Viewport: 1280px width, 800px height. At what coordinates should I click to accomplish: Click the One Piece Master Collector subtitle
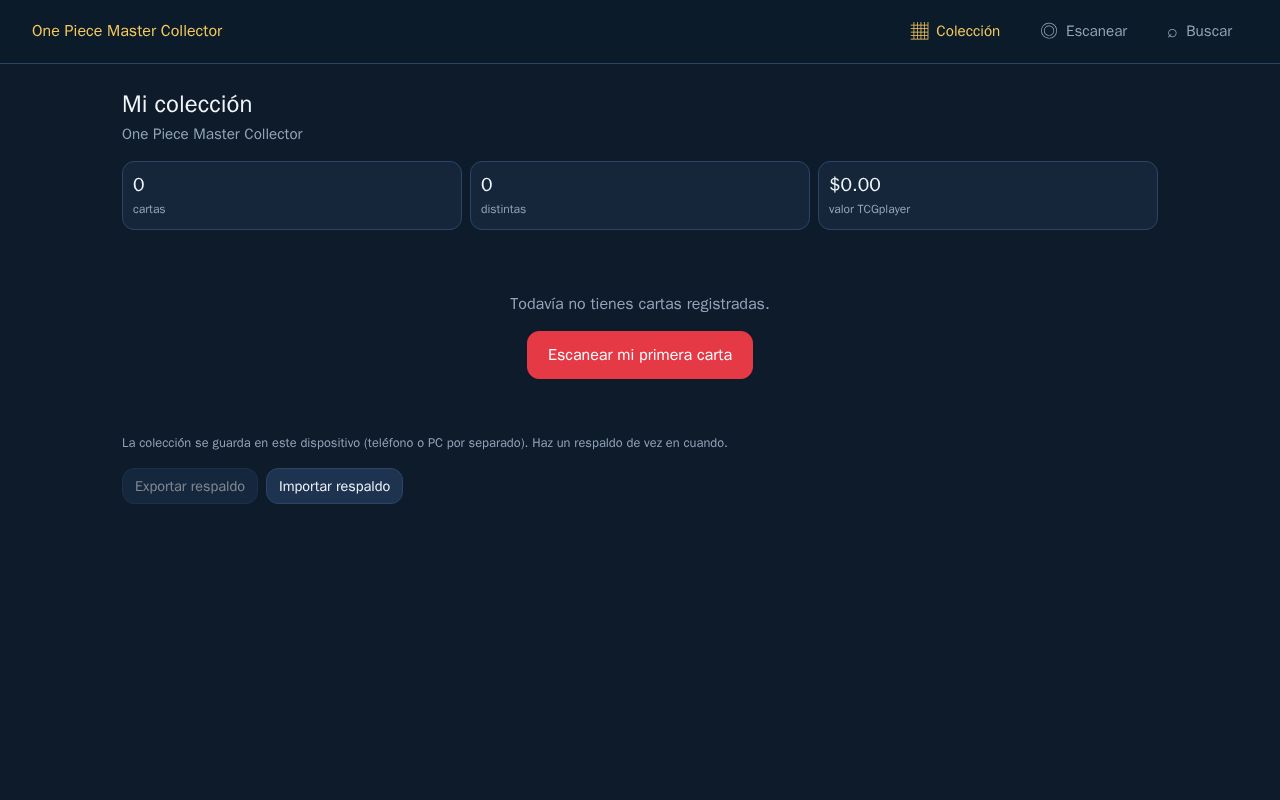tap(212, 134)
